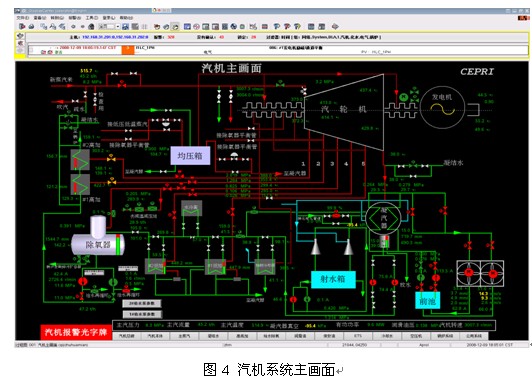The width and height of the screenshot is (532, 386).
Task: Switch to the 主蒸汽 screen tab
Action: click(x=185, y=336)
